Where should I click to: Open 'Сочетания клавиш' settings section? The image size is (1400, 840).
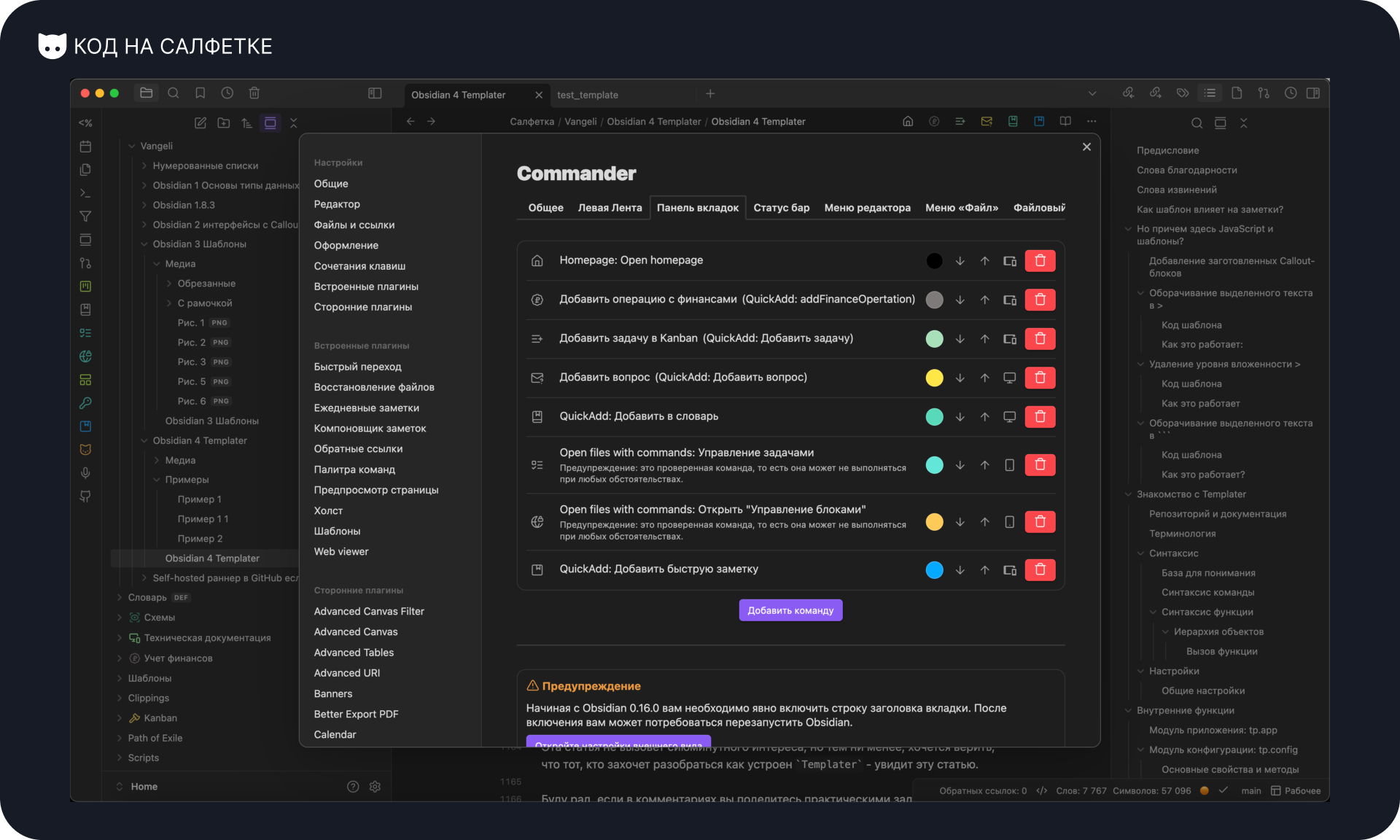tap(359, 266)
